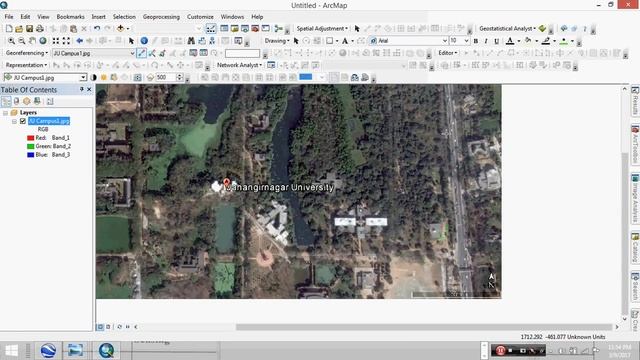
Task: Open the Customize menu
Action: click(200, 17)
